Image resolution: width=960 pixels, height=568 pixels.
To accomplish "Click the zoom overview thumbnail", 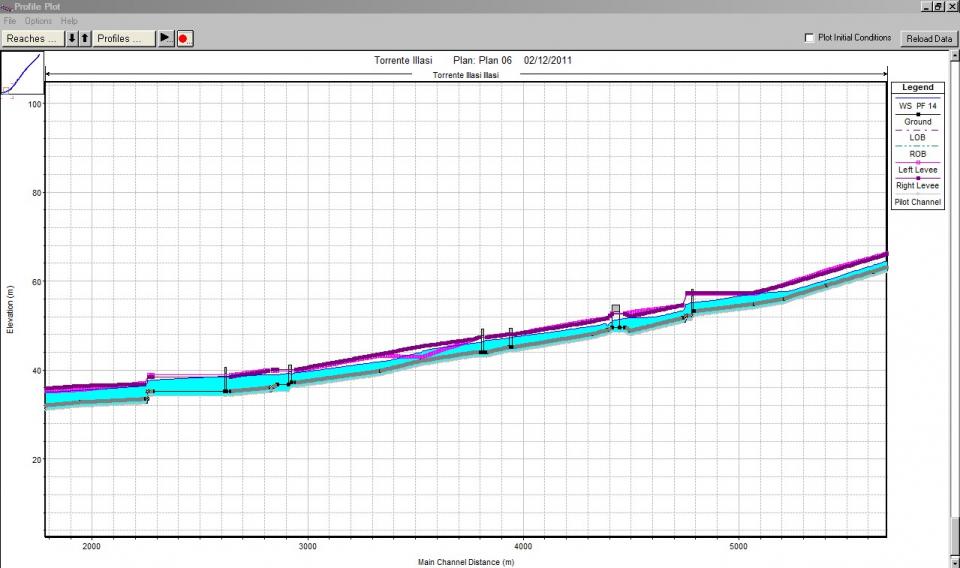I will pyautogui.click(x=22, y=75).
